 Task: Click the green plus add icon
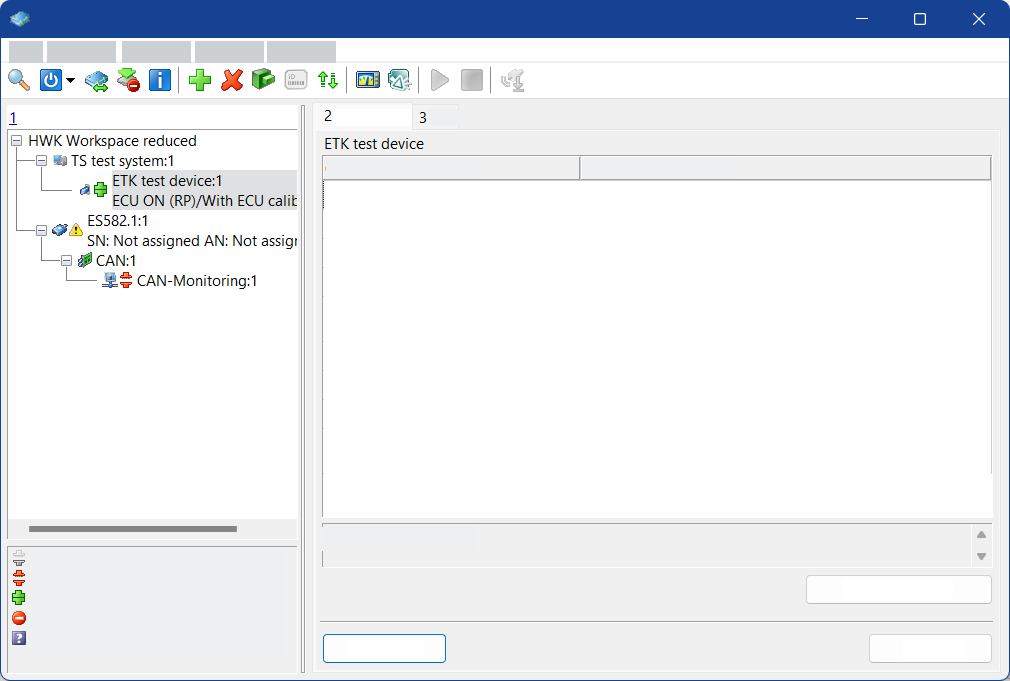click(x=200, y=80)
